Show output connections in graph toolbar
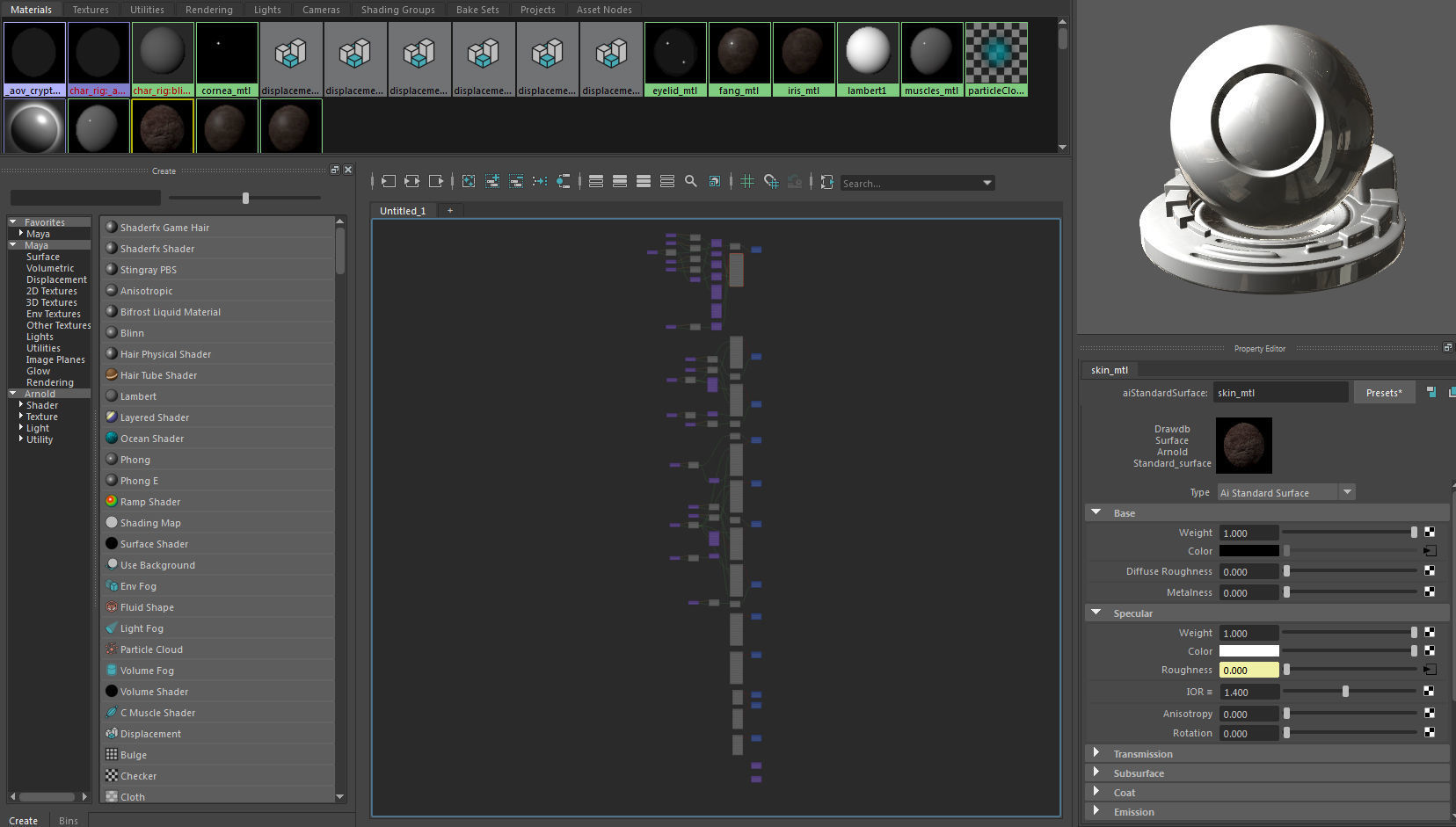Viewport: 1456px width, 827px height. [436, 181]
